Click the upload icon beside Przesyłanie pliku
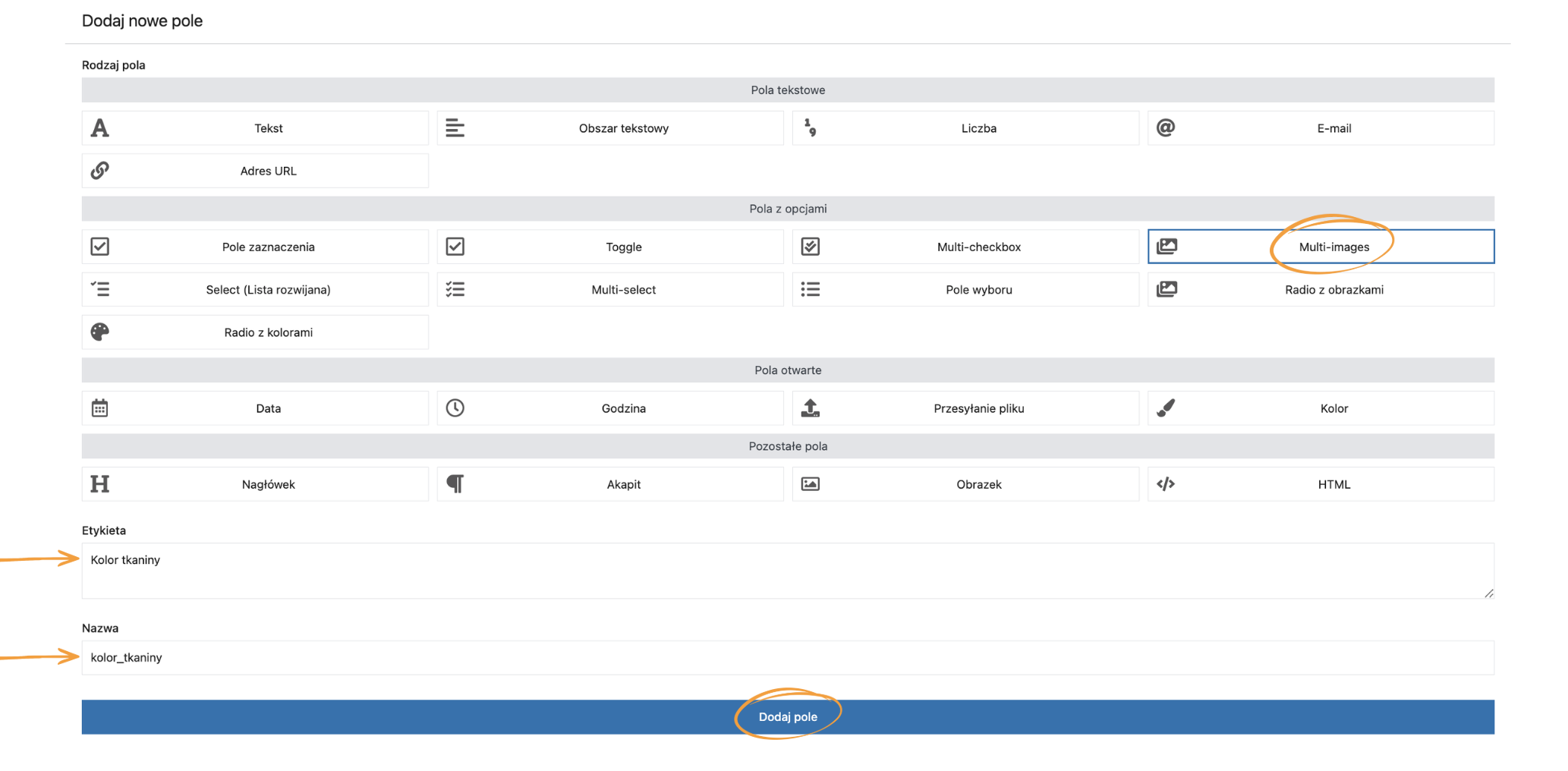The width and height of the screenshot is (1568, 771). tap(811, 408)
